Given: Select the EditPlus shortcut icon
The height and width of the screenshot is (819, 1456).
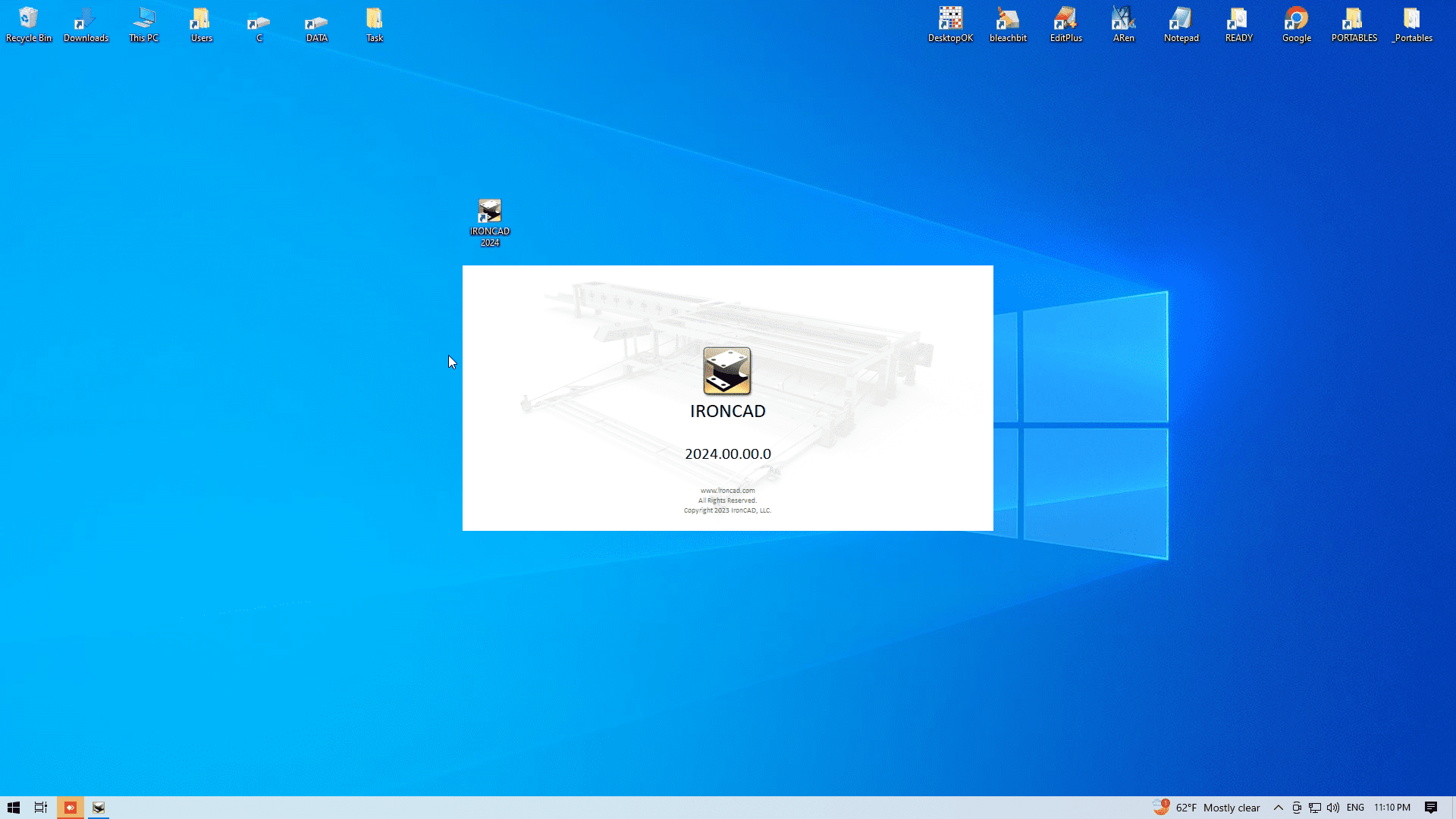Looking at the screenshot, I should click(x=1065, y=24).
